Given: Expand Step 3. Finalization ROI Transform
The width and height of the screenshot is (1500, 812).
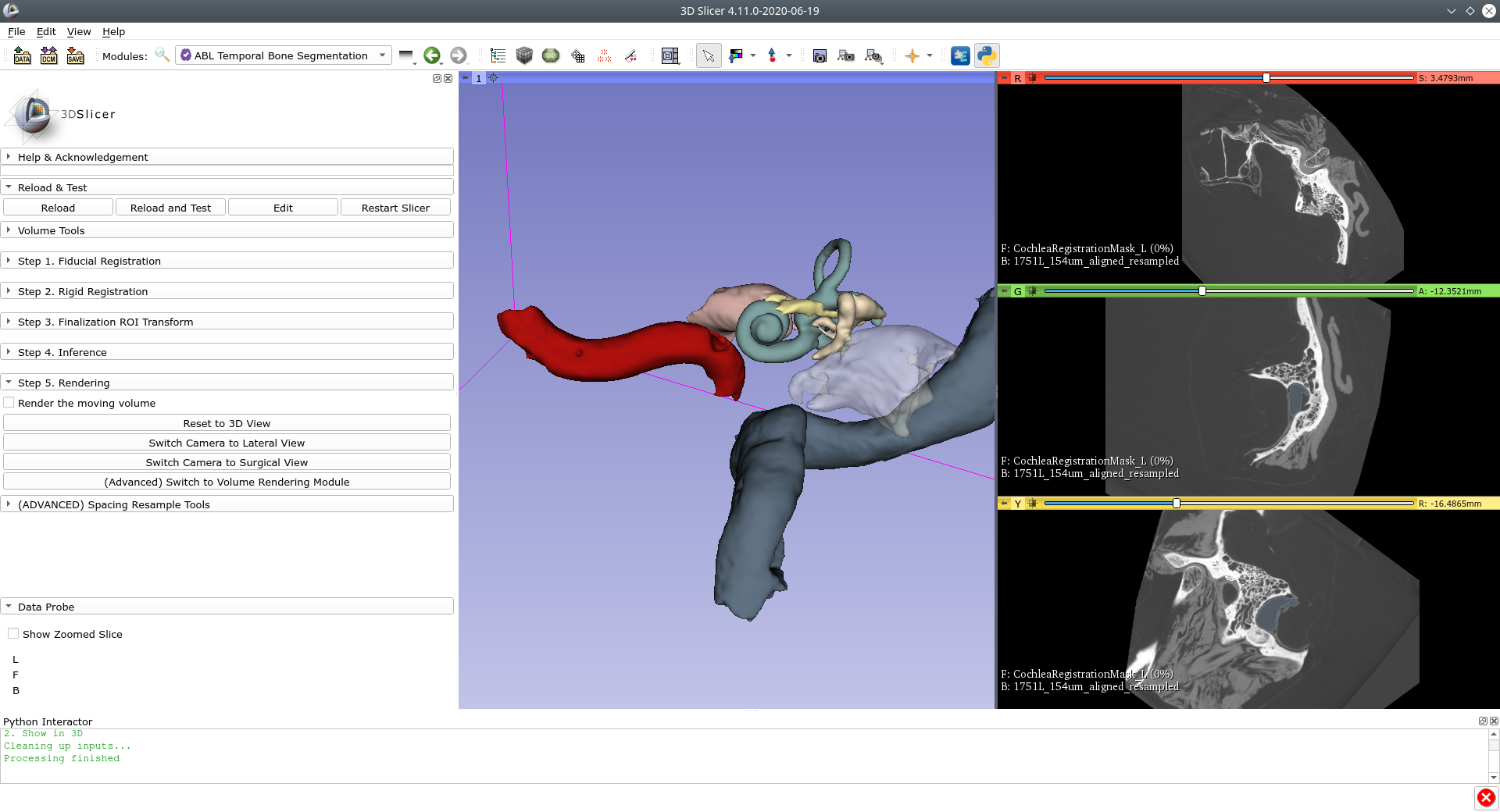Looking at the screenshot, I should pyautogui.click(x=227, y=322).
